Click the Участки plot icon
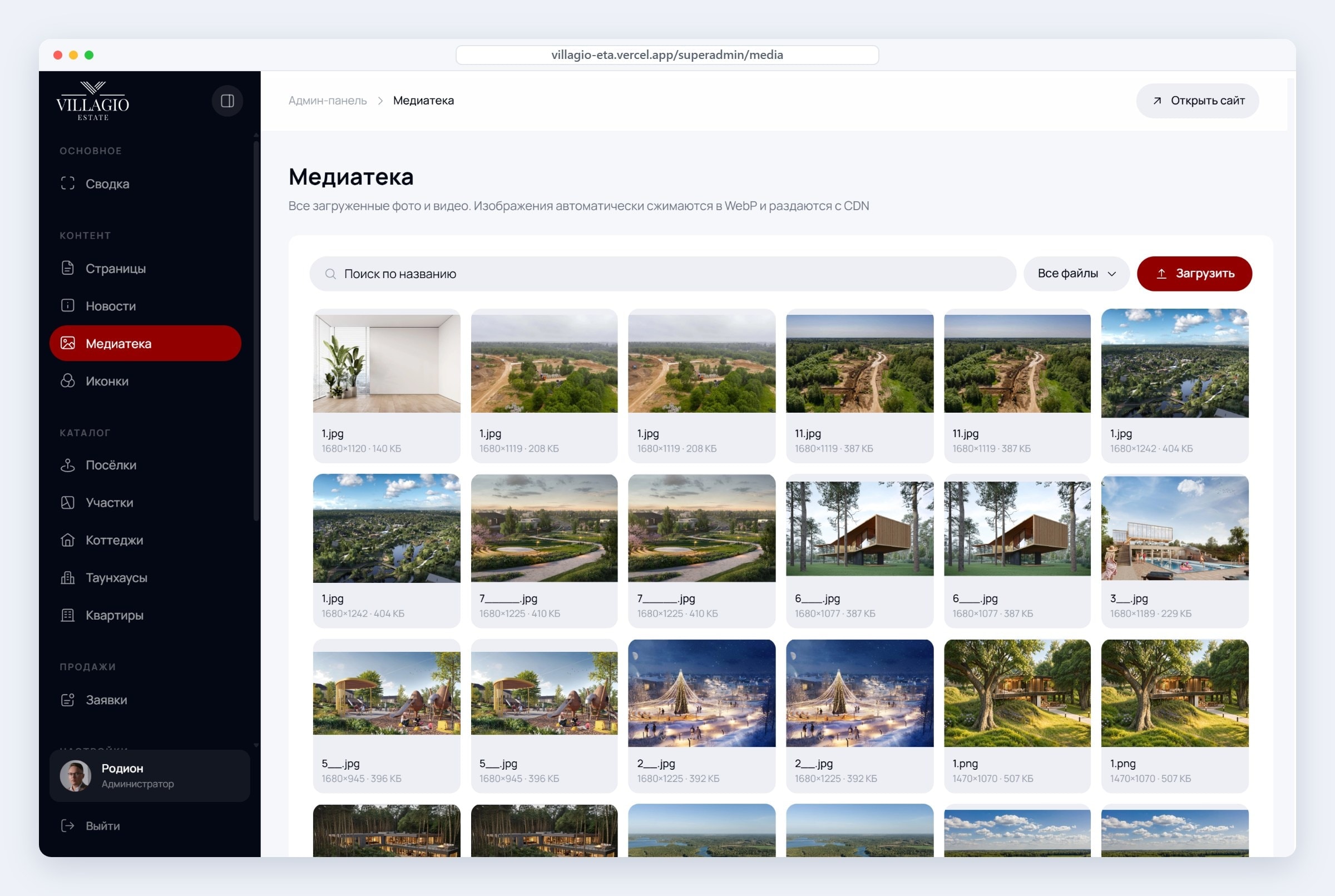This screenshot has height=896, width=1335. 67,502
